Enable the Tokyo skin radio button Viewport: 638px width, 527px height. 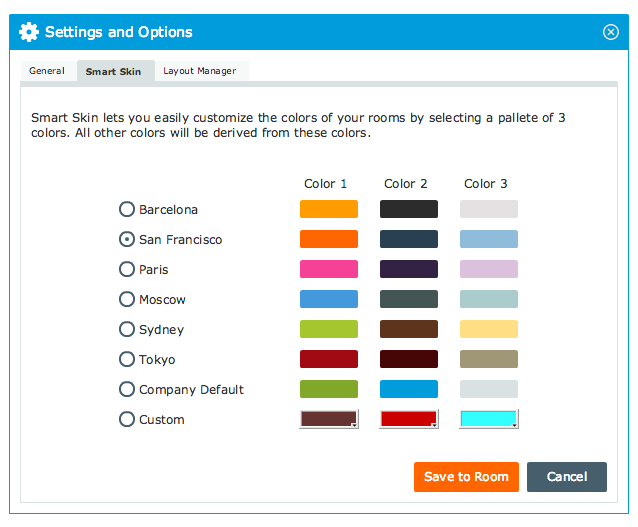[127, 359]
